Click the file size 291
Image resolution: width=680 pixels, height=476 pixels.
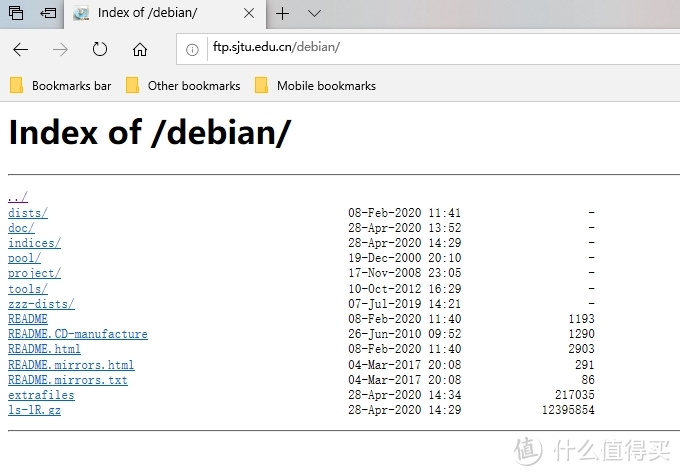coord(585,365)
